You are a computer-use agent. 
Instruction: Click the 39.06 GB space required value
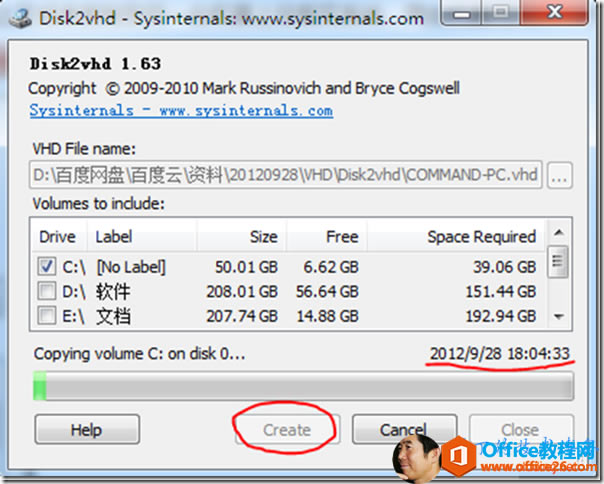505,267
